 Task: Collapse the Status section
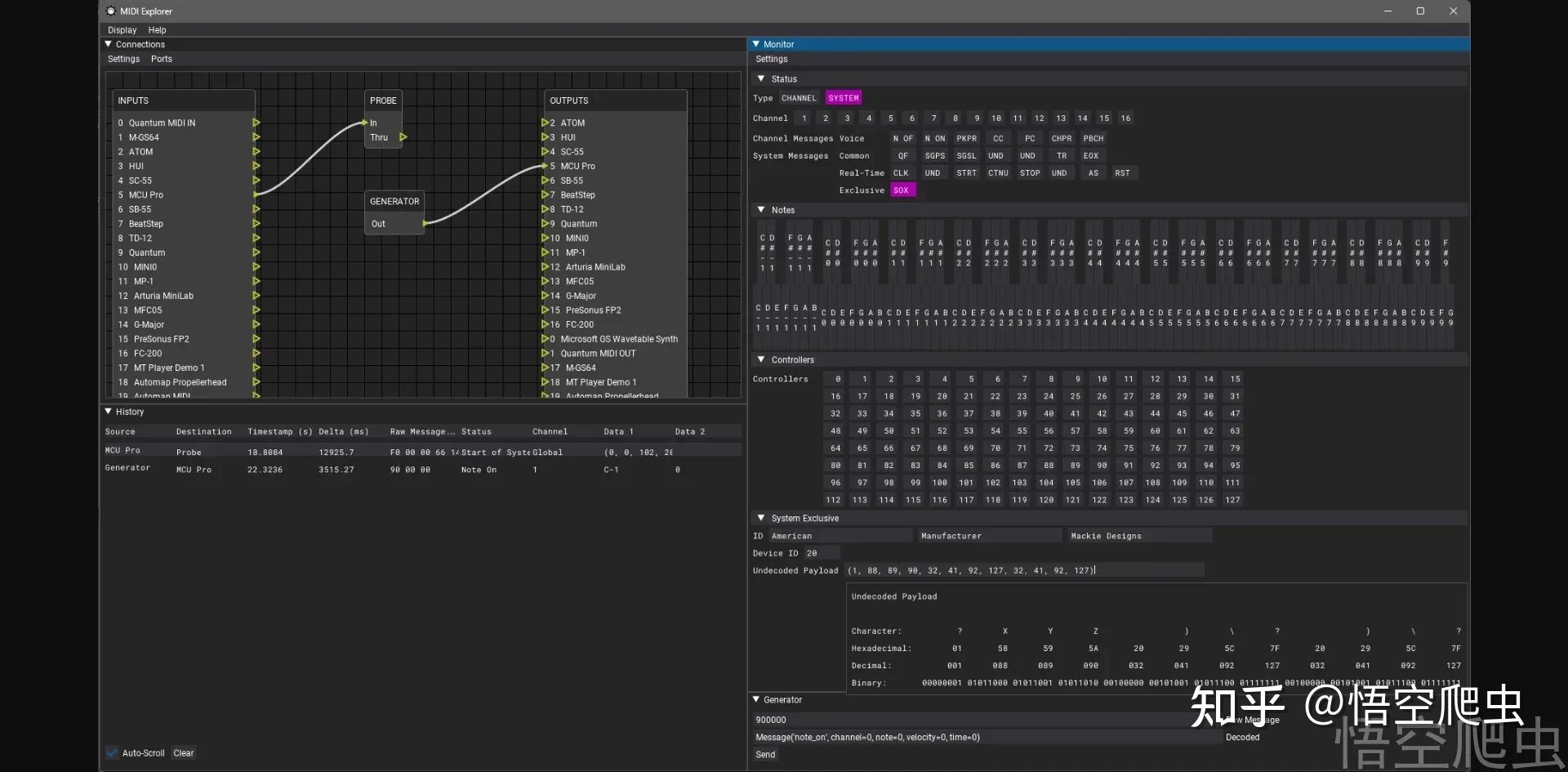pos(761,78)
